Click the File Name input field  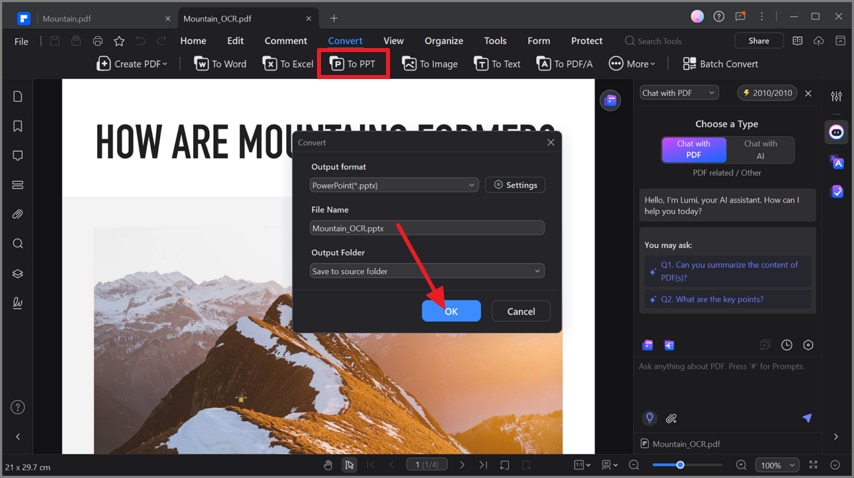tap(427, 228)
